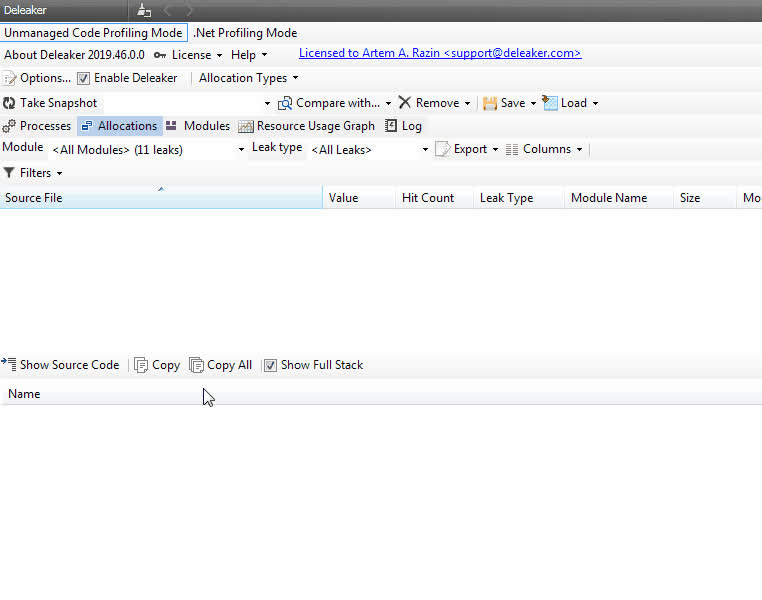This screenshot has width=762, height=600.
Task: Click the Load icon
Action: click(550, 103)
